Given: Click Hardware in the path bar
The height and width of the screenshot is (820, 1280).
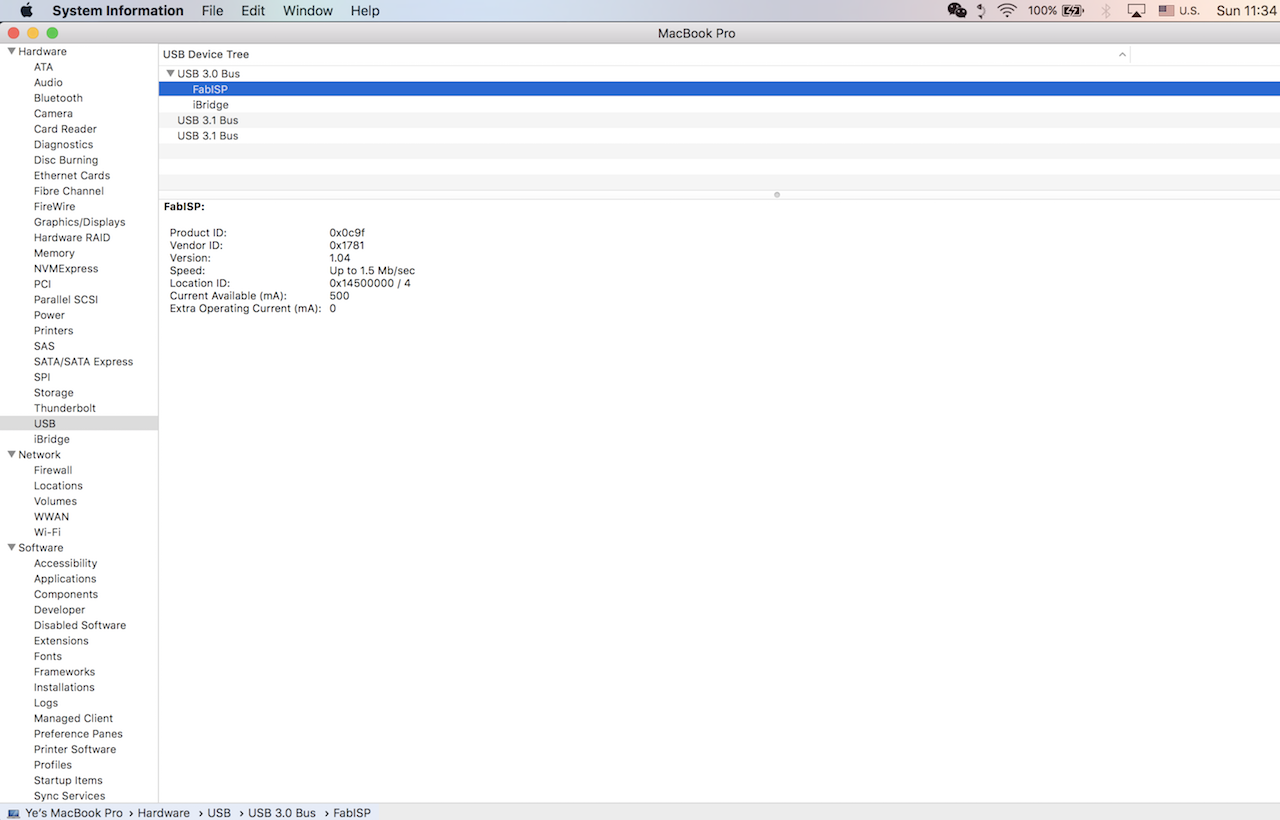Looking at the screenshot, I should coord(164,813).
